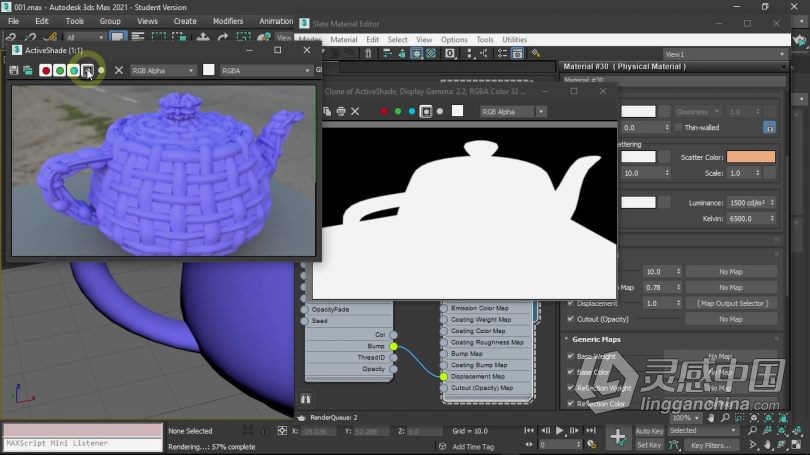This screenshot has height=455, width=810.
Task: Toggle Reflection Color checkbox
Action: coord(571,403)
